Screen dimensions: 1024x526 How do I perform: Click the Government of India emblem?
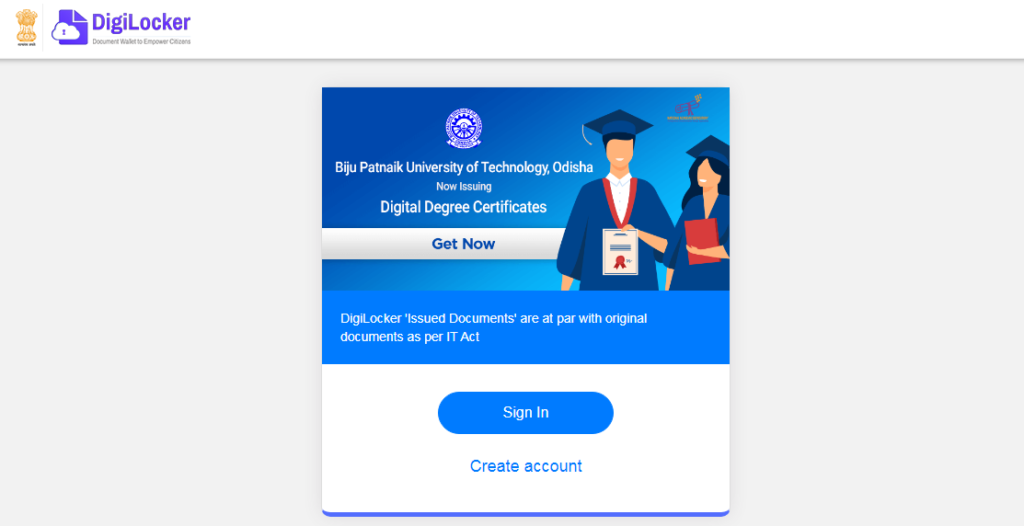pyautogui.click(x=27, y=28)
